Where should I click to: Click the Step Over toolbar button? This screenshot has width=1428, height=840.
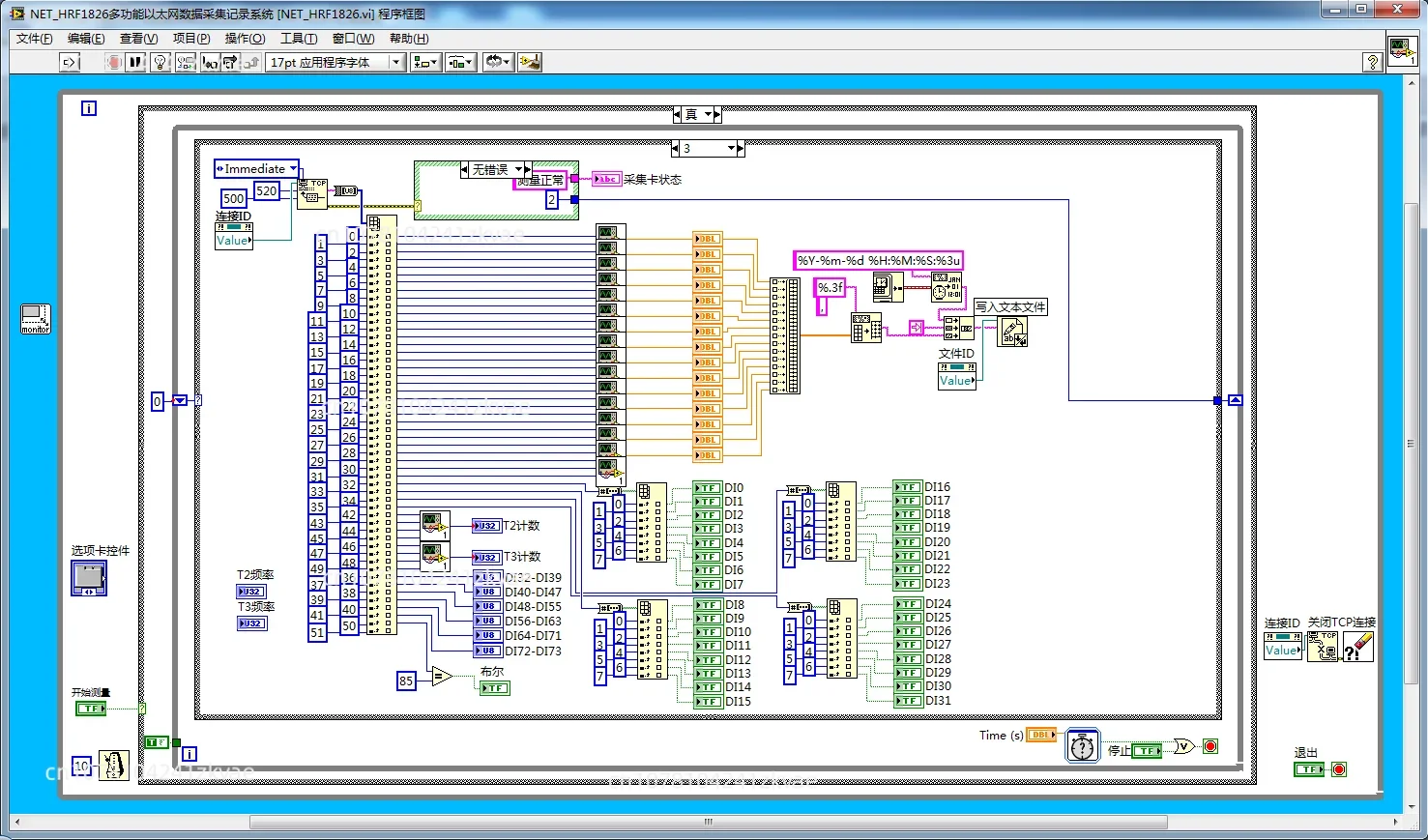click(230, 62)
